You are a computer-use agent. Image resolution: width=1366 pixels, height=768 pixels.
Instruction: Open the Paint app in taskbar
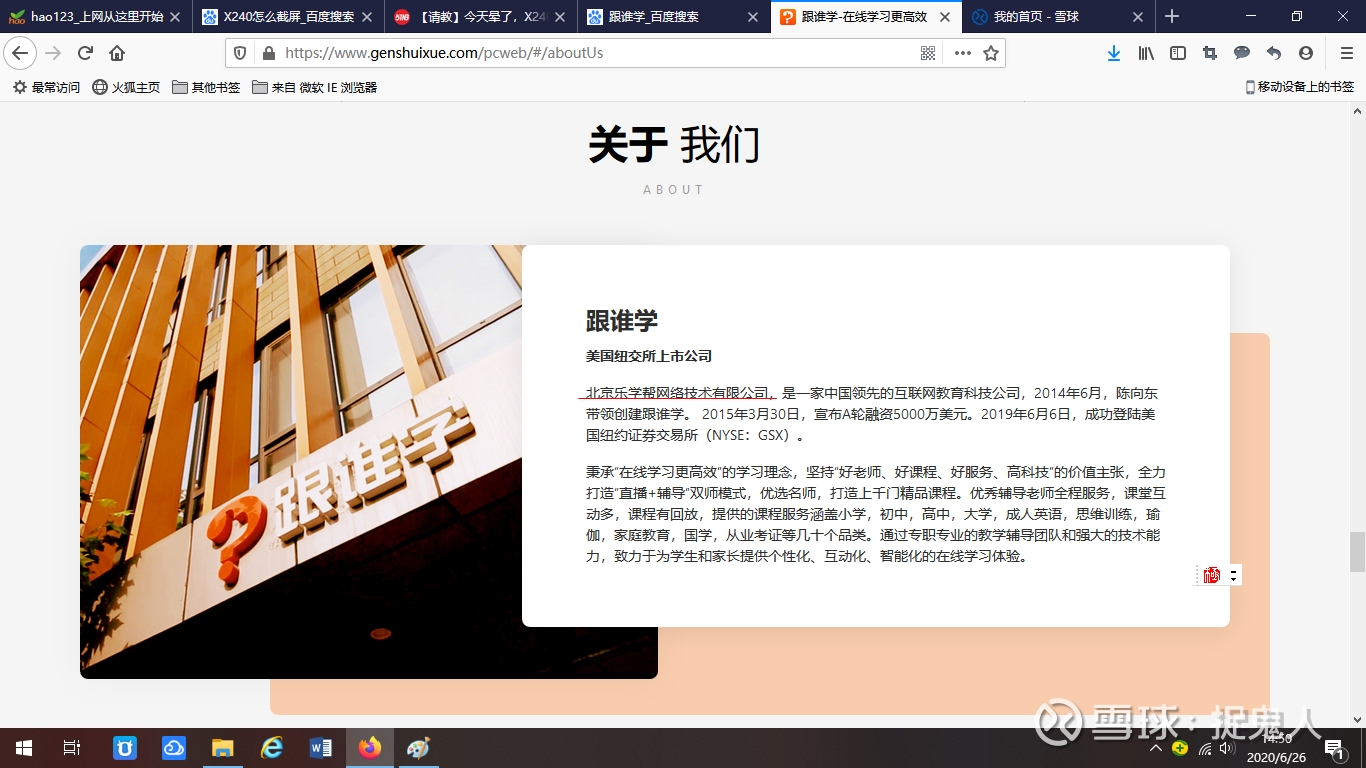coord(418,748)
